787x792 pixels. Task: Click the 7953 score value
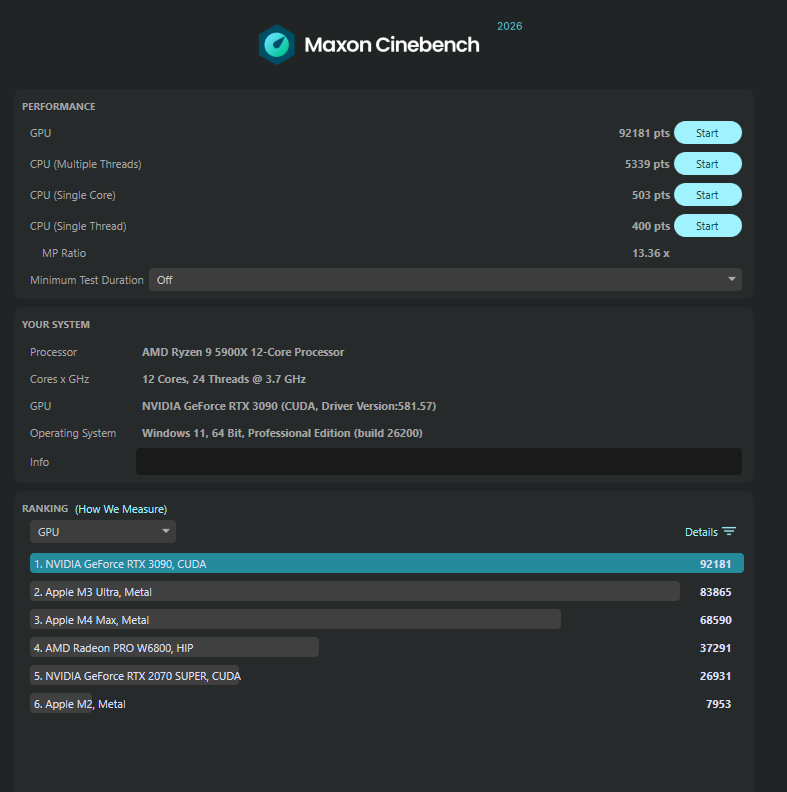click(x=718, y=704)
